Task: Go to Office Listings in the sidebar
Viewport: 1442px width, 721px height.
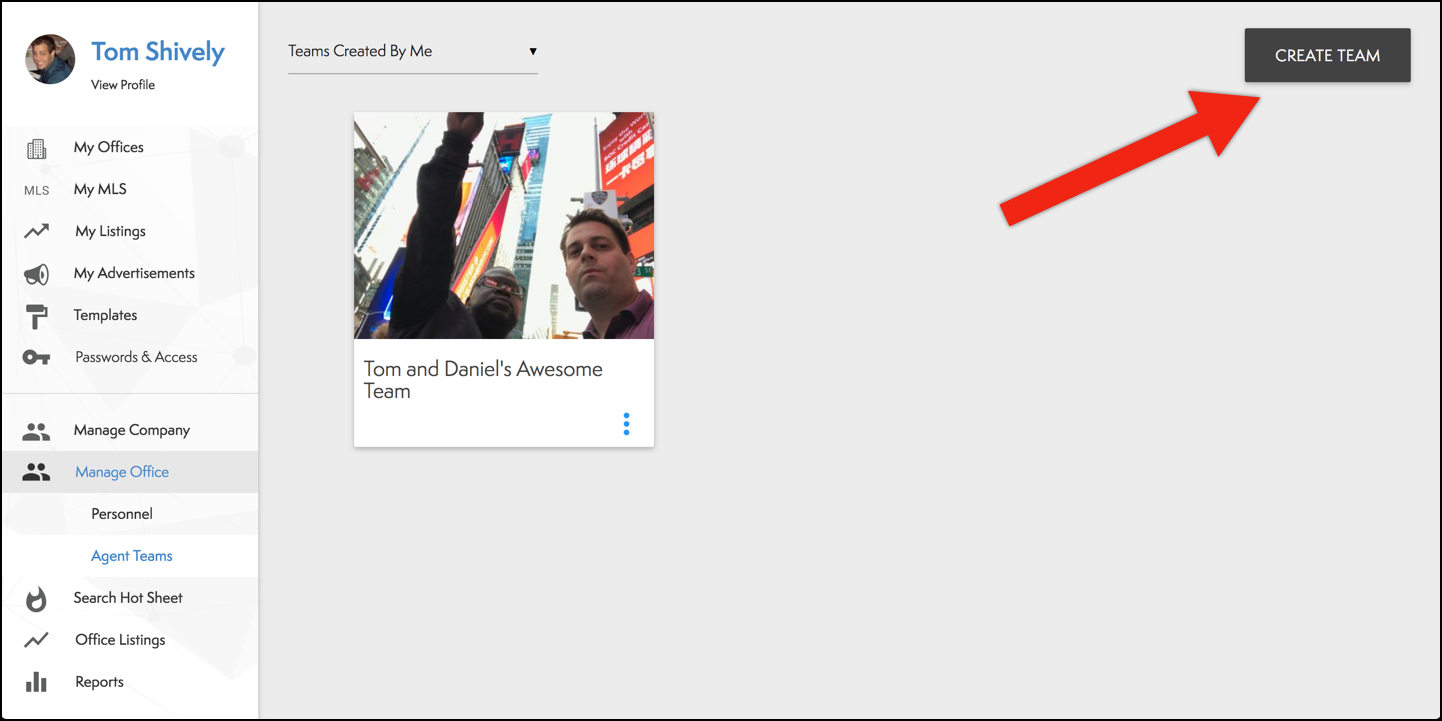Action: pos(120,640)
